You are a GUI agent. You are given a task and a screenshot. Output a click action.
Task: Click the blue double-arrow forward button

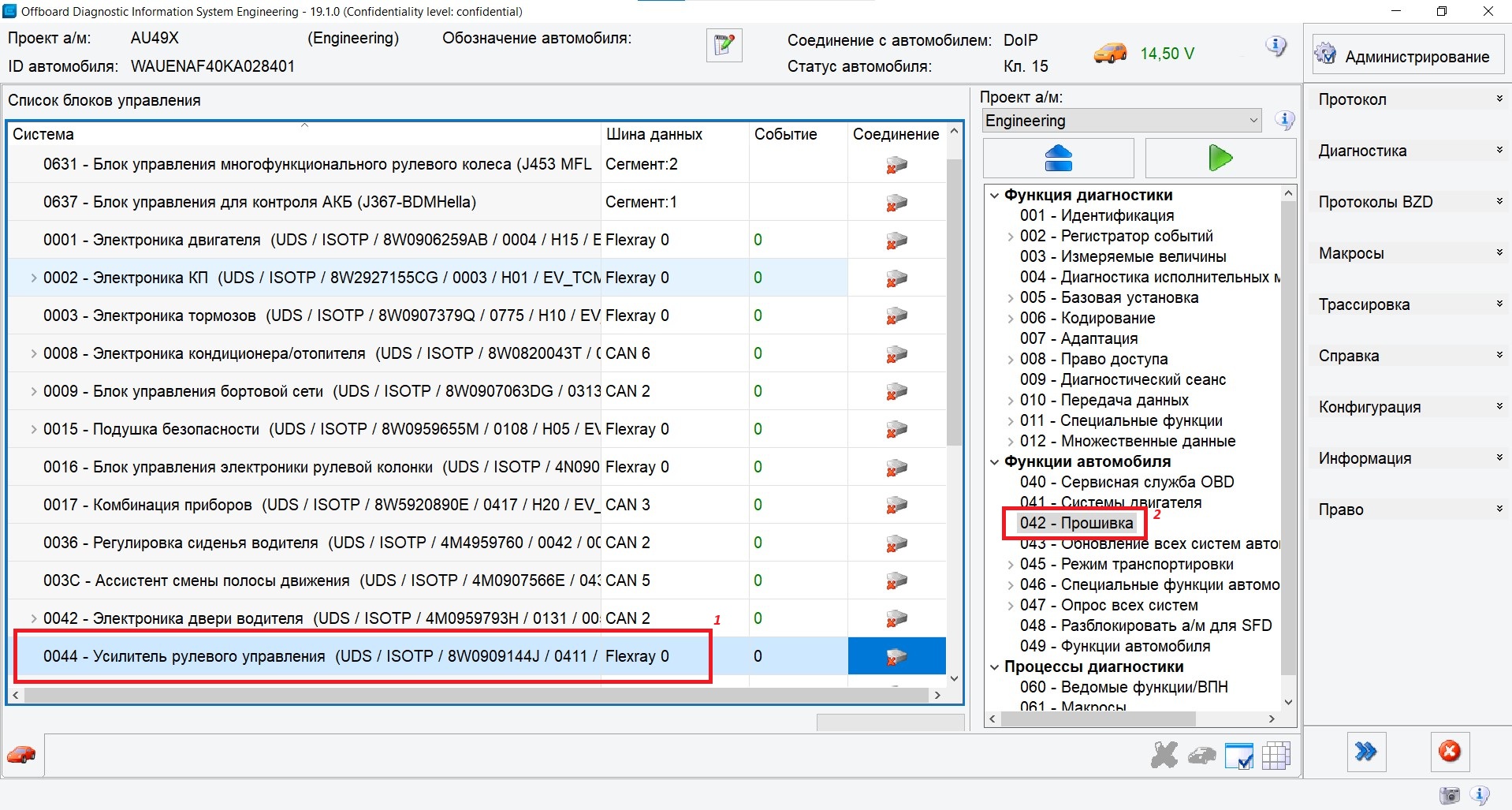[1366, 752]
